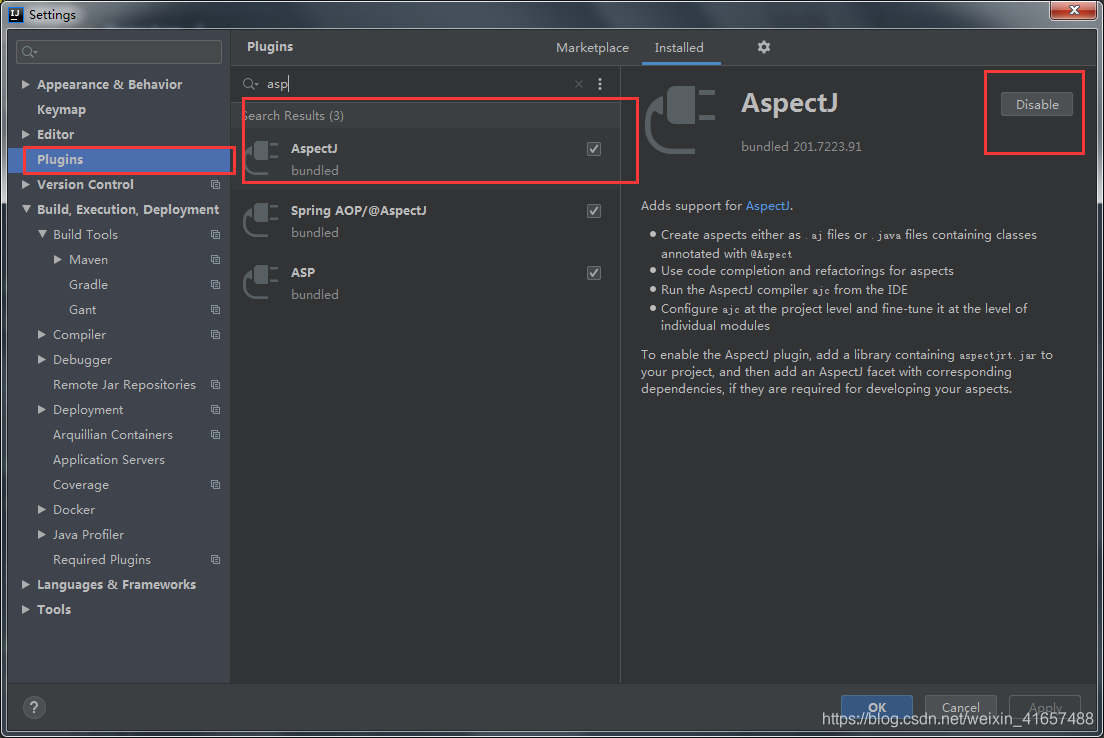The image size is (1104, 738).
Task: Click the project-level icon beside Deployment
Action: coord(215,410)
